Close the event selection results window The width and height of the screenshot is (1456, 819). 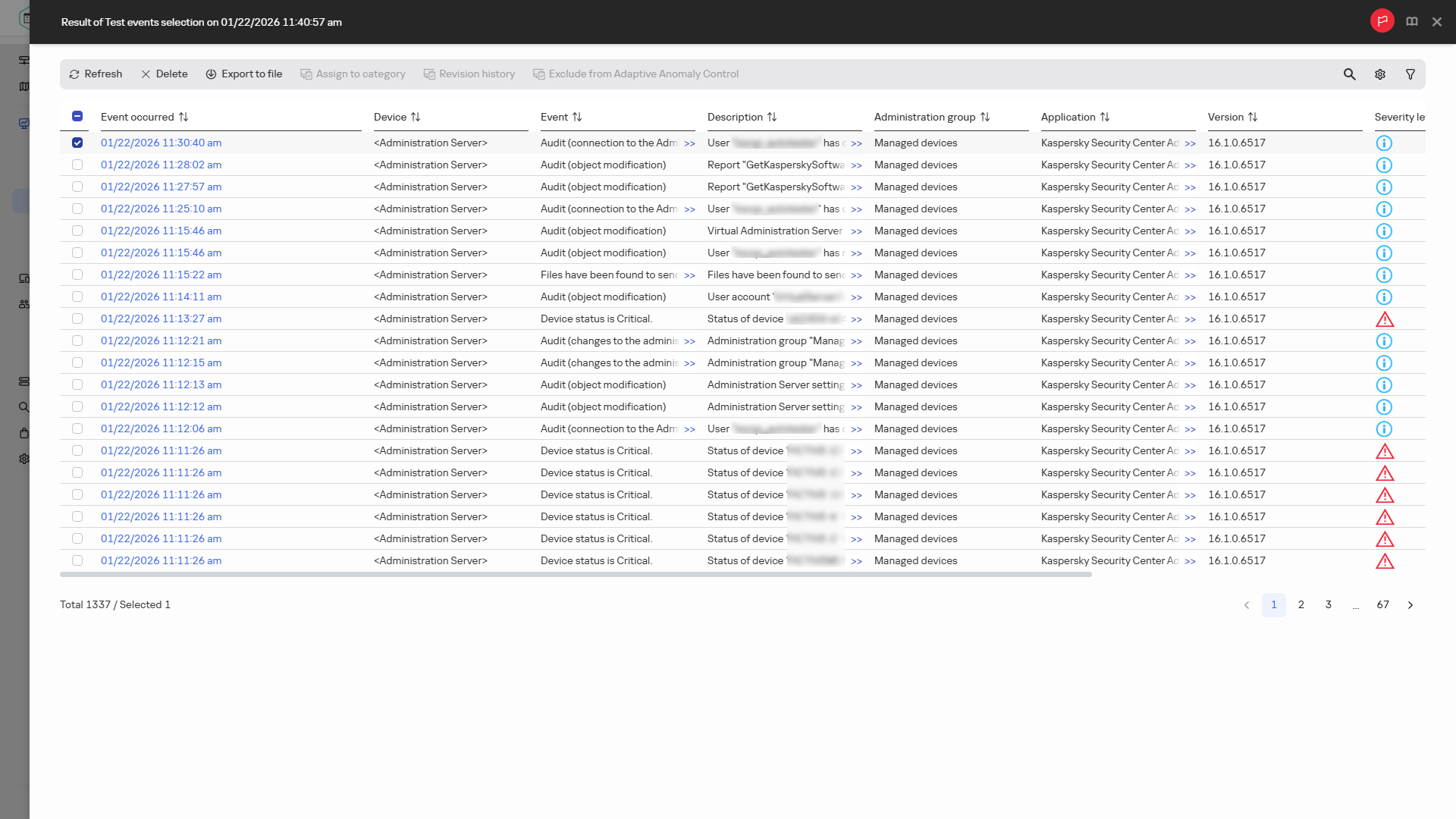[x=1437, y=22]
